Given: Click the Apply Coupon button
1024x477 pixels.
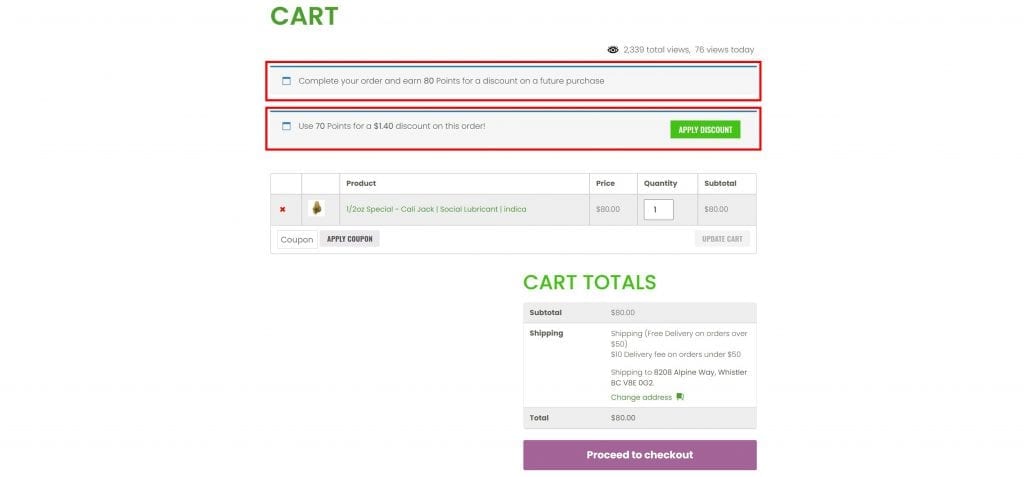Looking at the screenshot, I should tap(350, 239).
